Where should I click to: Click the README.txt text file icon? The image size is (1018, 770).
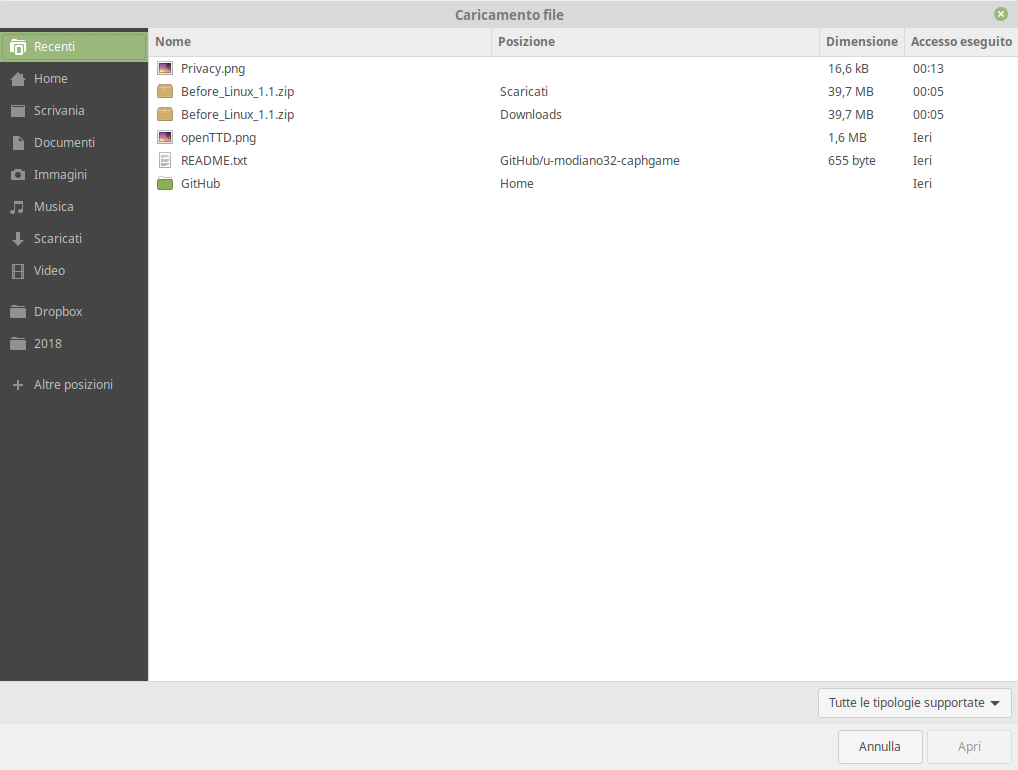165,160
